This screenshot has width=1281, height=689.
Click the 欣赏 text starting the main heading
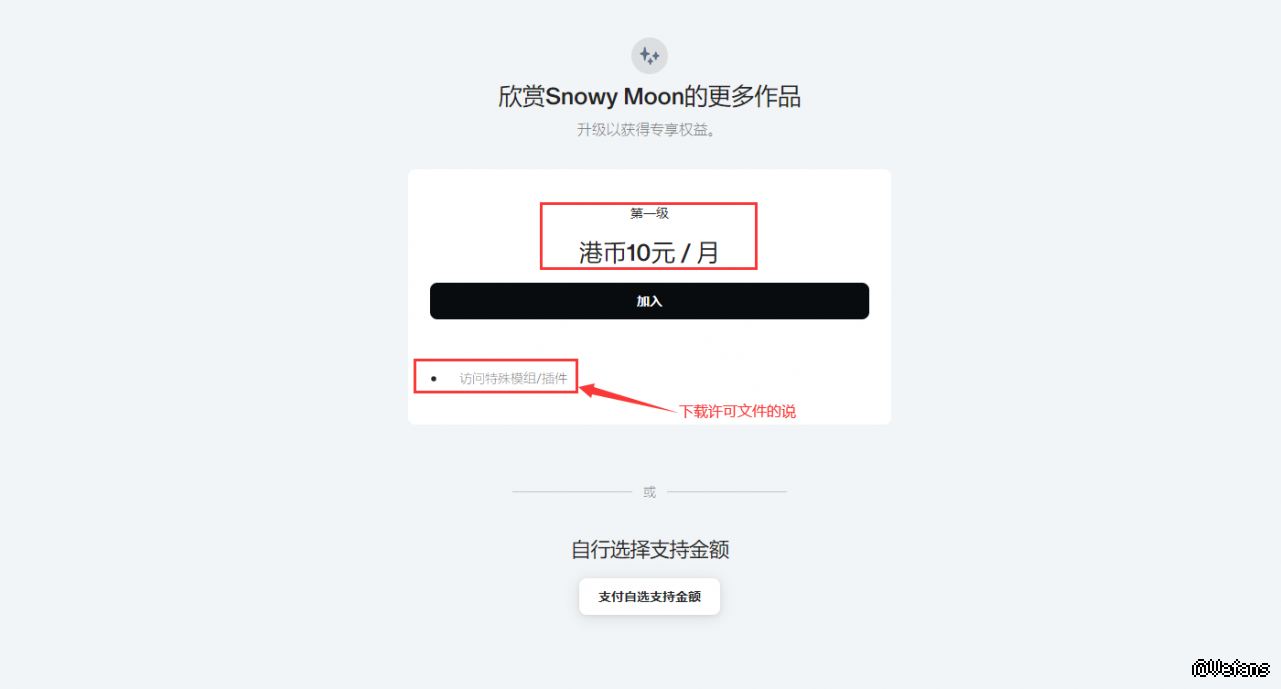522,97
